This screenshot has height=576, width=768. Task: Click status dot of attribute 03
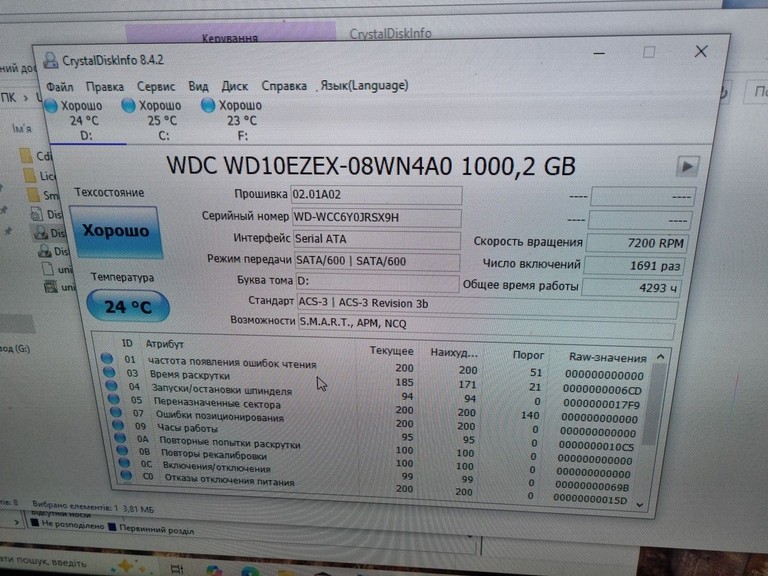tap(109, 372)
